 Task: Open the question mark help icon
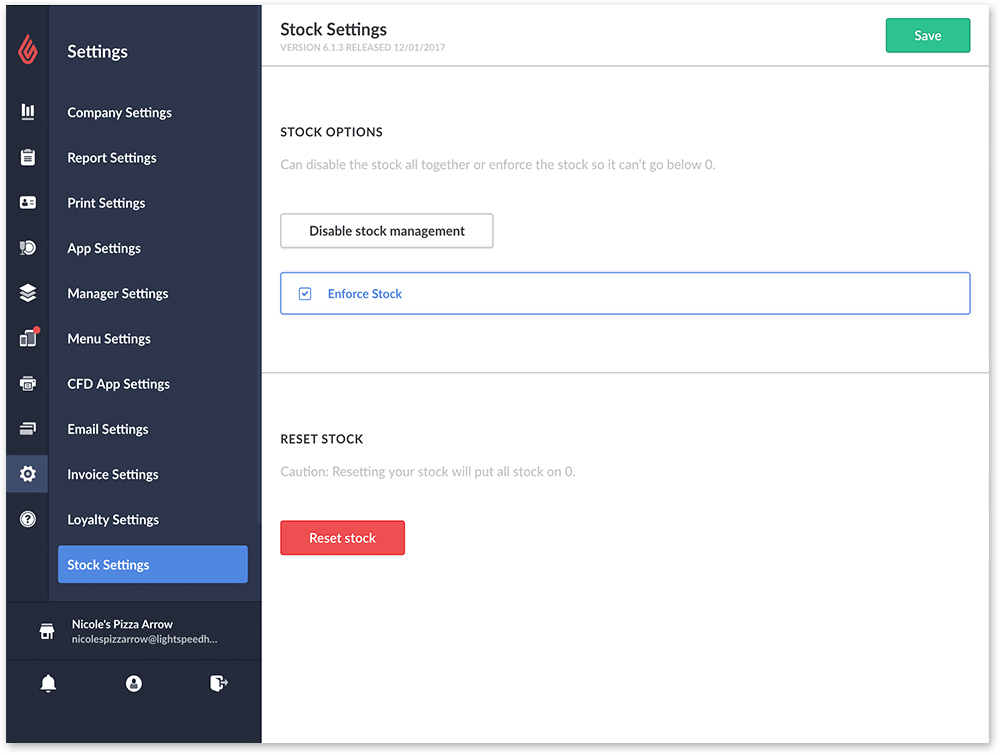(x=27, y=519)
